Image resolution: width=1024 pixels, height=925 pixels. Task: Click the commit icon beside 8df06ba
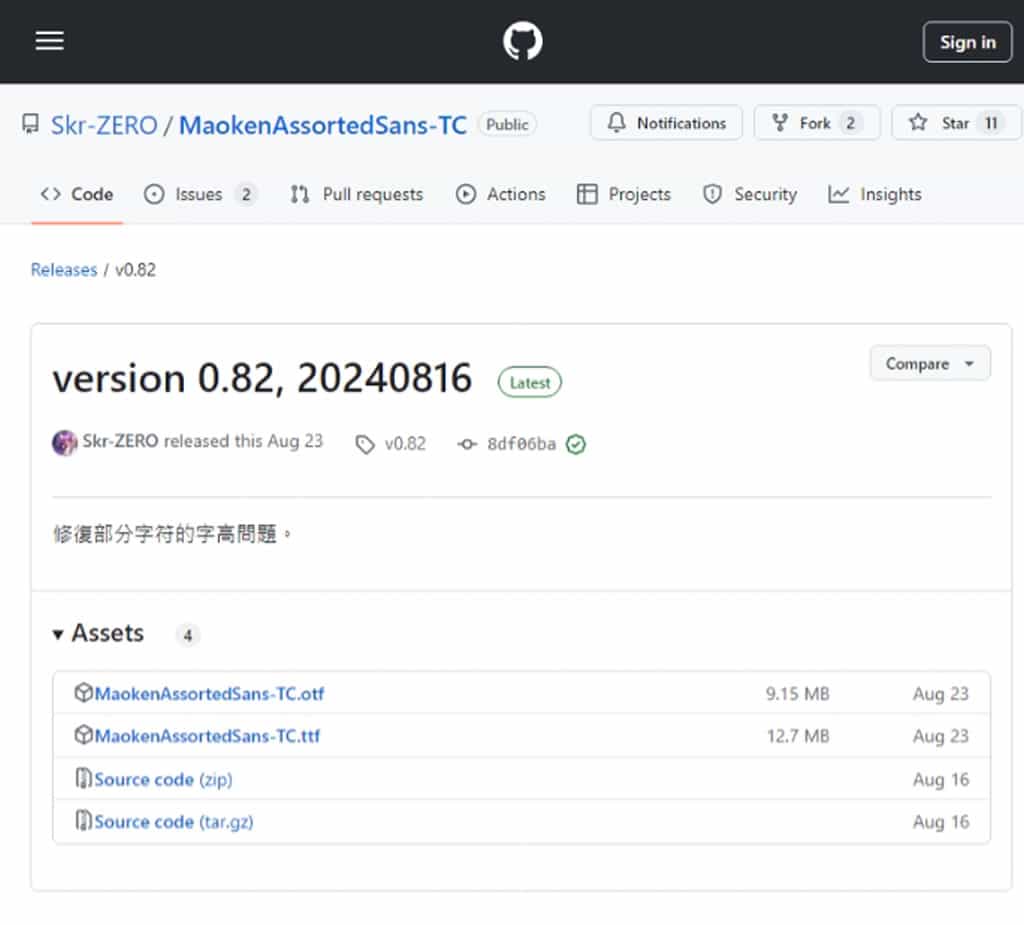click(x=467, y=444)
